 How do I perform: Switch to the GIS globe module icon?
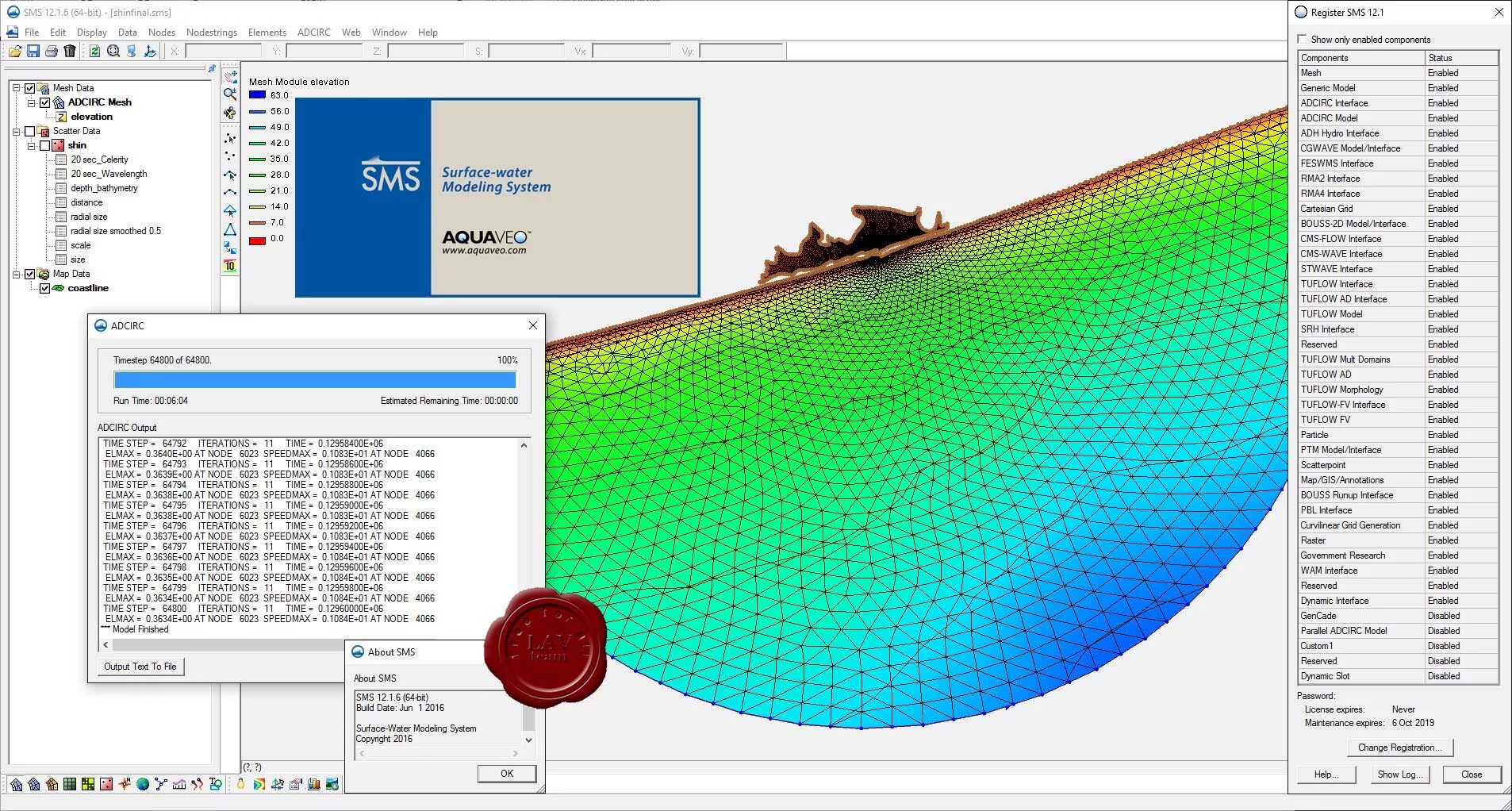click(143, 784)
